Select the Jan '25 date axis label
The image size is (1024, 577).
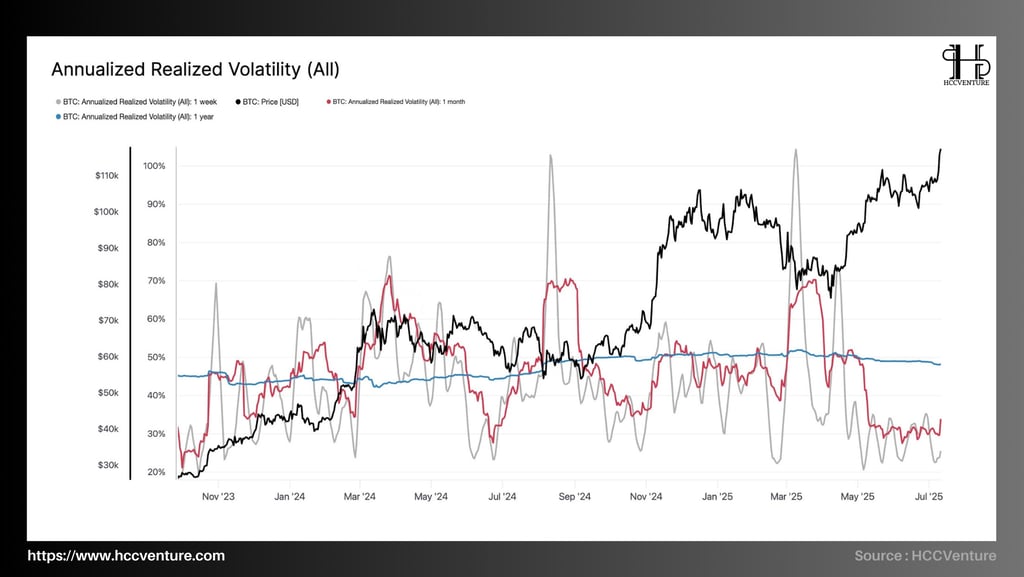[717, 497]
